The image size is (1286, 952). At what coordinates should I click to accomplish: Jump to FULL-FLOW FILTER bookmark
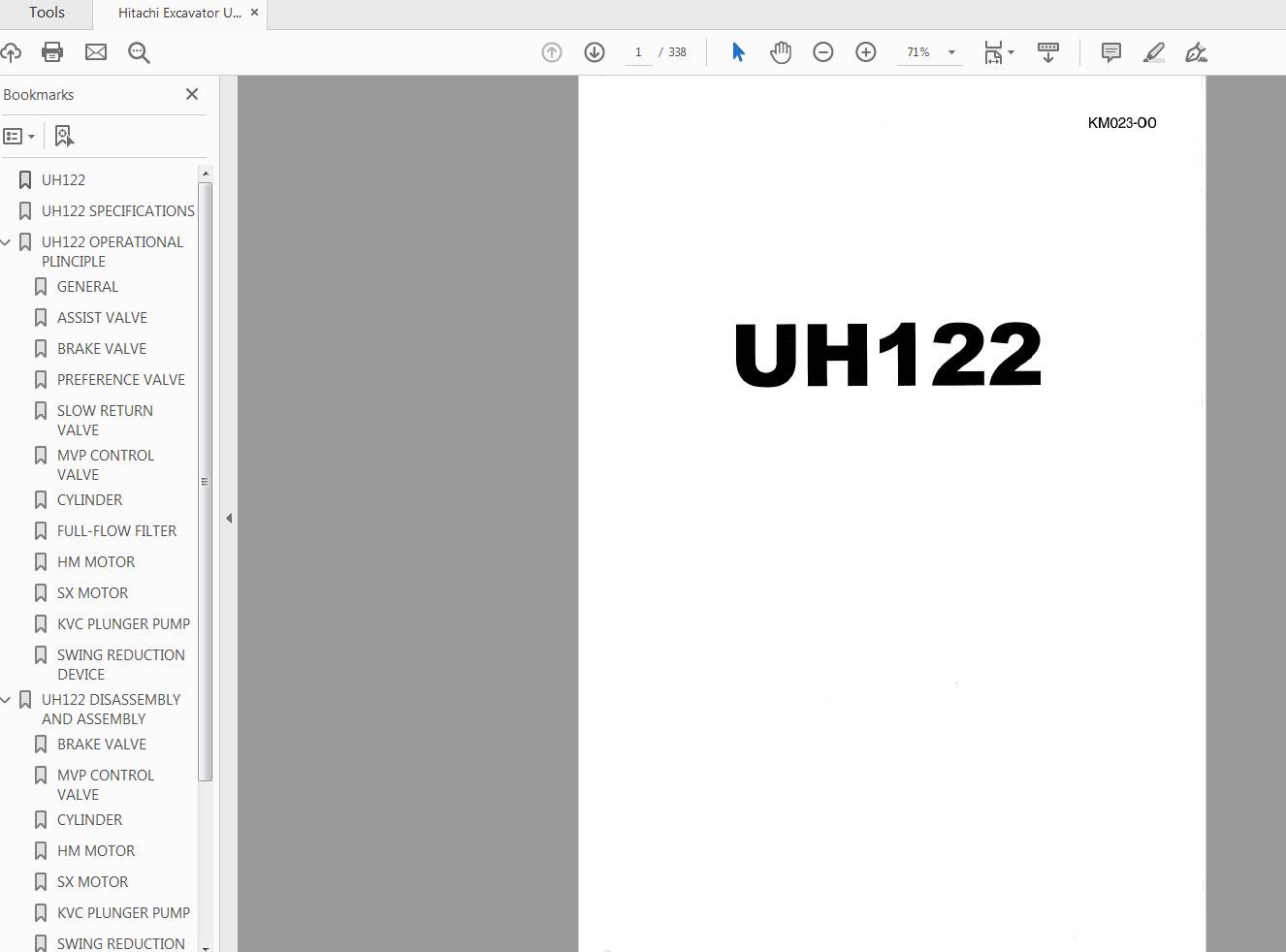pyautogui.click(x=116, y=531)
